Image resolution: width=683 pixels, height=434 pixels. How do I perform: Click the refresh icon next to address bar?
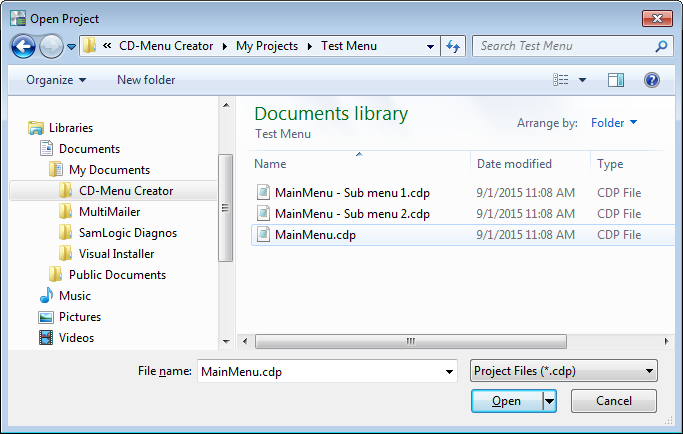453,46
